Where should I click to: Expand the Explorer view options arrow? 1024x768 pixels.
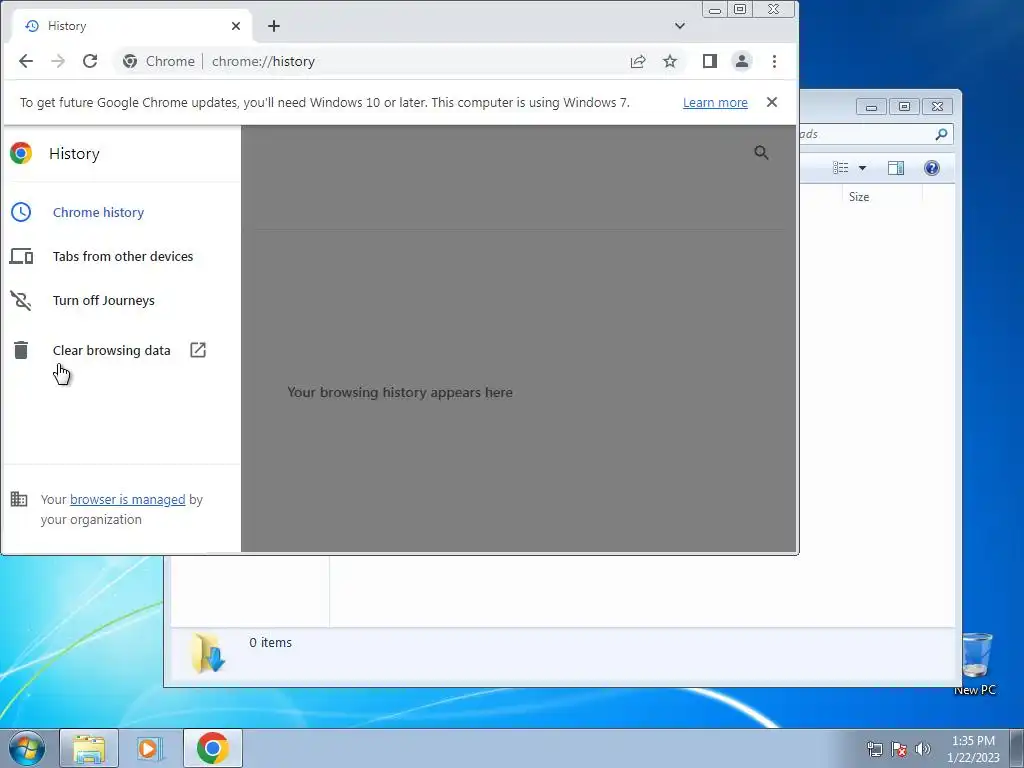click(x=862, y=168)
